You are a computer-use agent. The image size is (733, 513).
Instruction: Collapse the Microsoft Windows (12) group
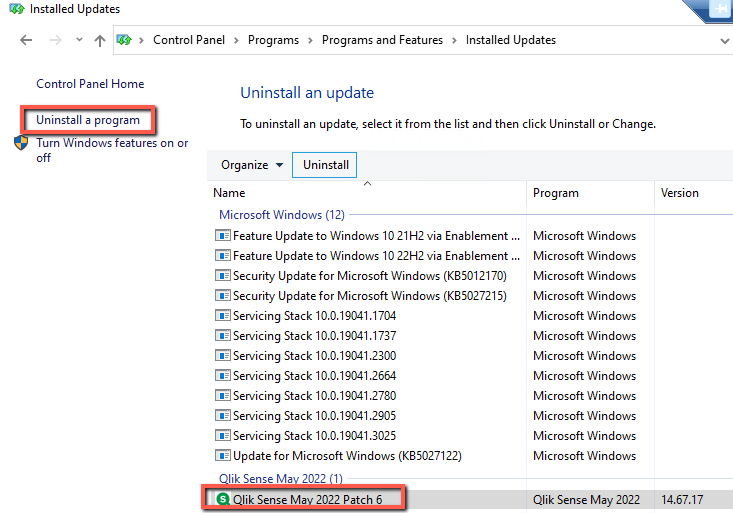click(x=282, y=215)
